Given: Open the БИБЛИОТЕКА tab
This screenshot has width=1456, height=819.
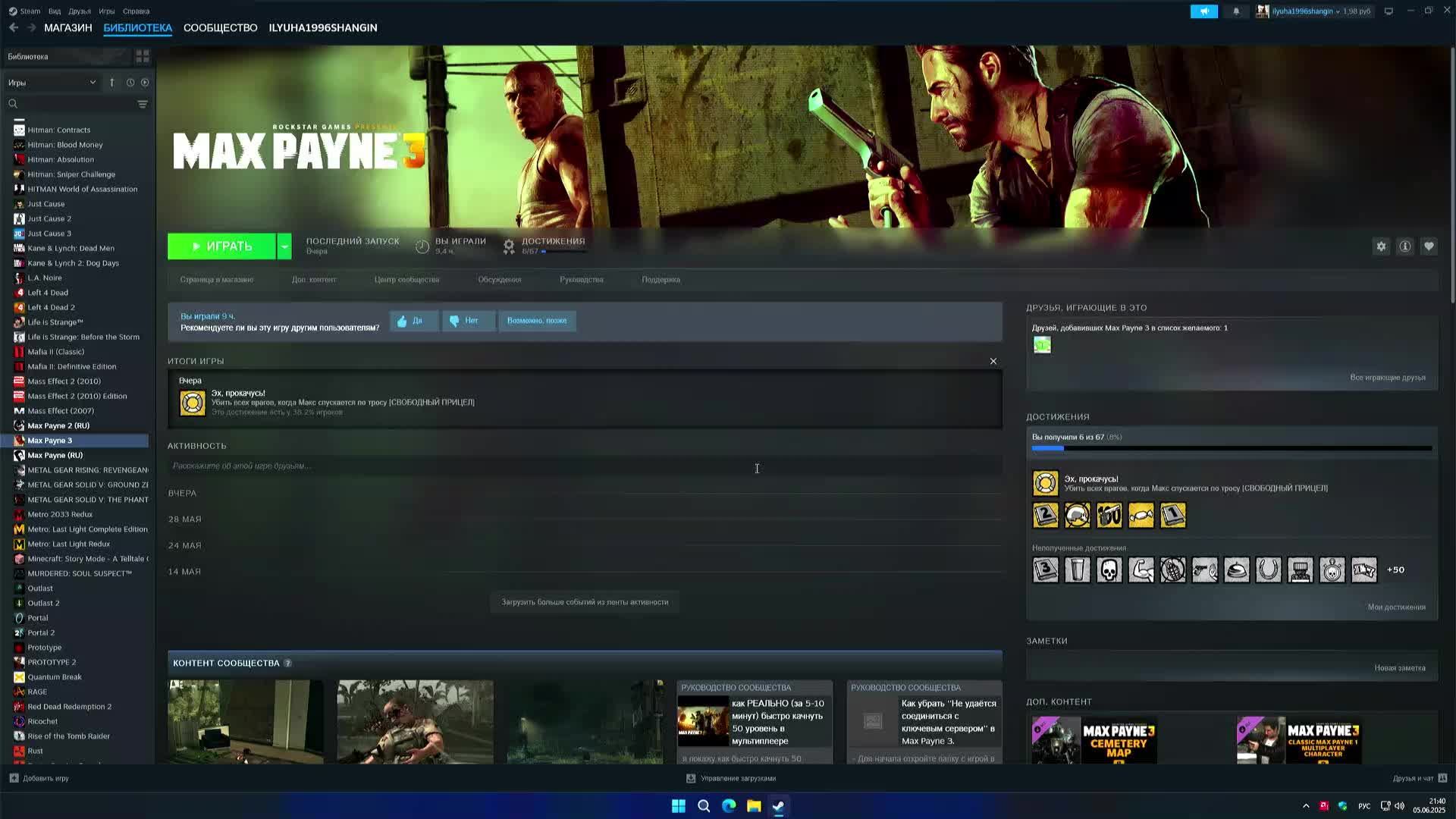Looking at the screenshot, I should pyautogui.click(x=138, y=27).
